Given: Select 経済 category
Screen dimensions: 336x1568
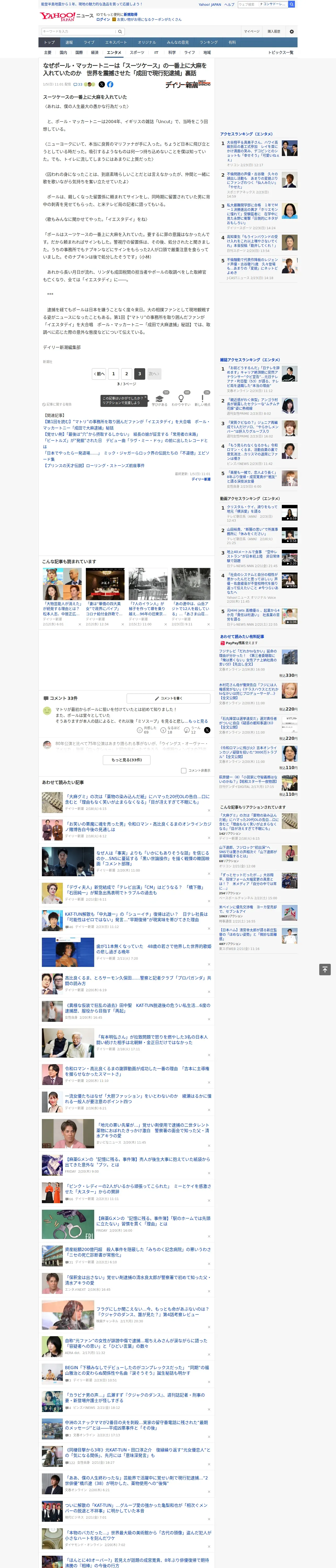Looking at the screenshot, I should (x=94, y=52).
